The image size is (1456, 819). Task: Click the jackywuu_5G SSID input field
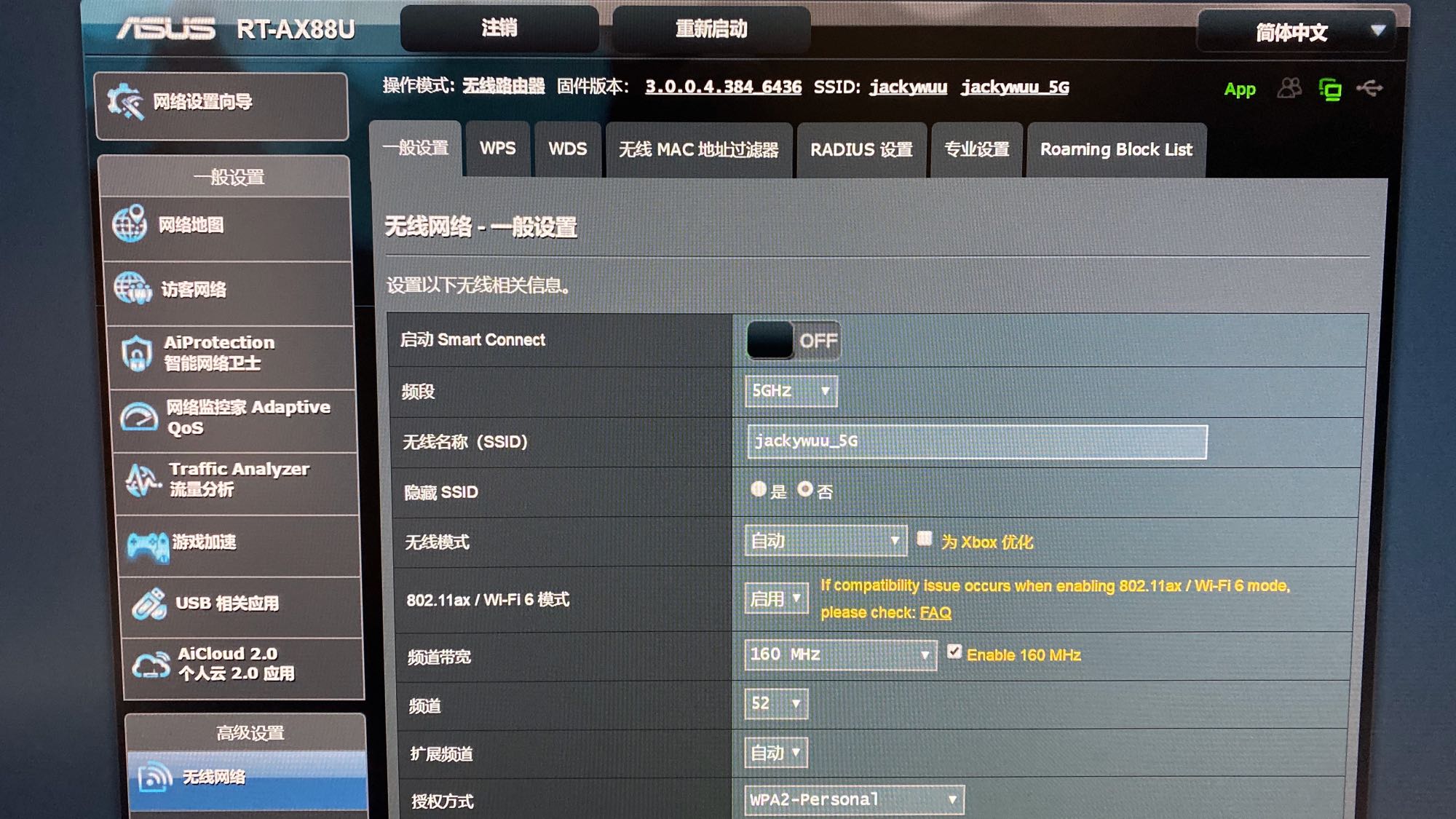click(x=976, y=442)
